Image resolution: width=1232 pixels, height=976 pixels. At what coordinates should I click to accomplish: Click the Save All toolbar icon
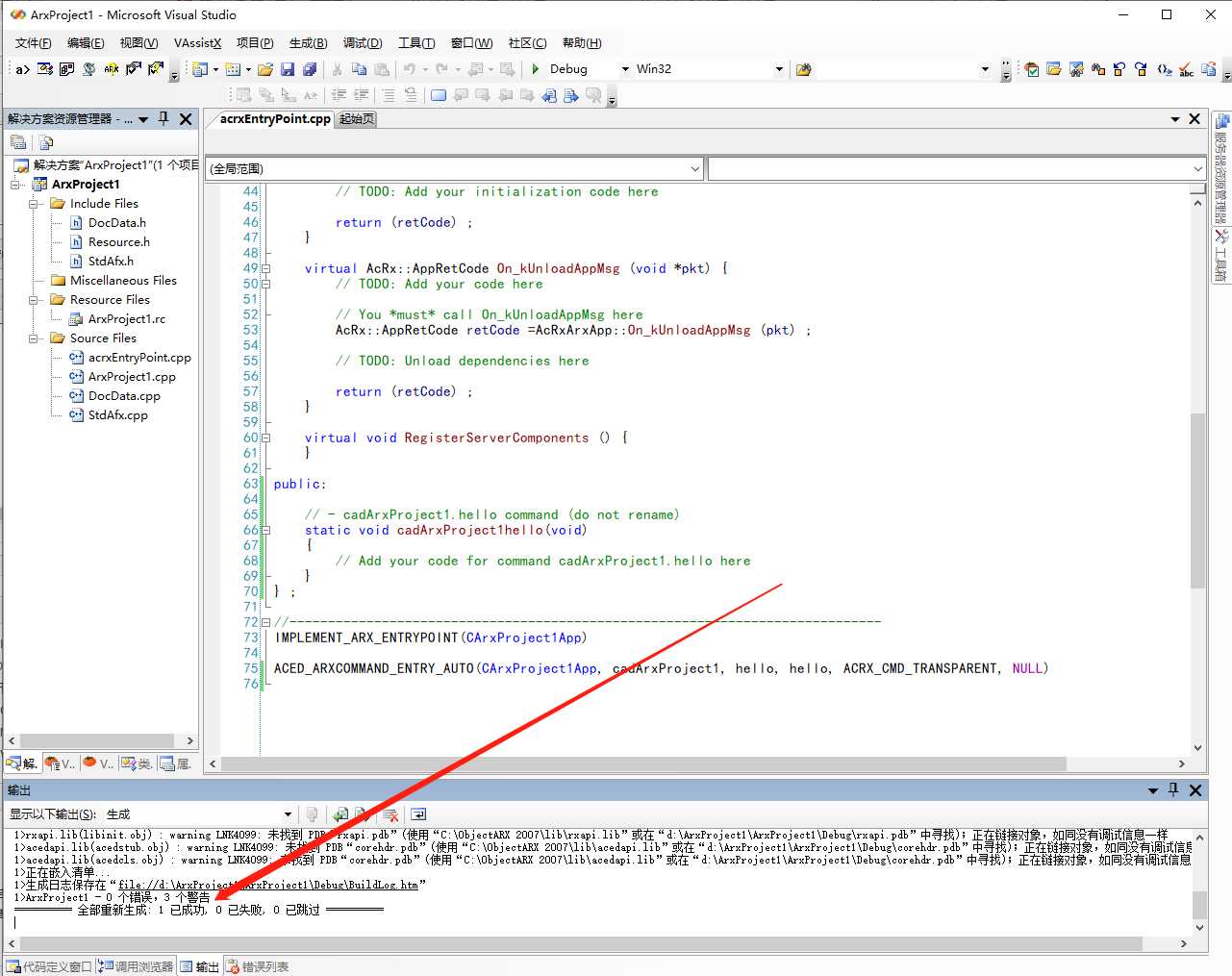click(310, 69)
